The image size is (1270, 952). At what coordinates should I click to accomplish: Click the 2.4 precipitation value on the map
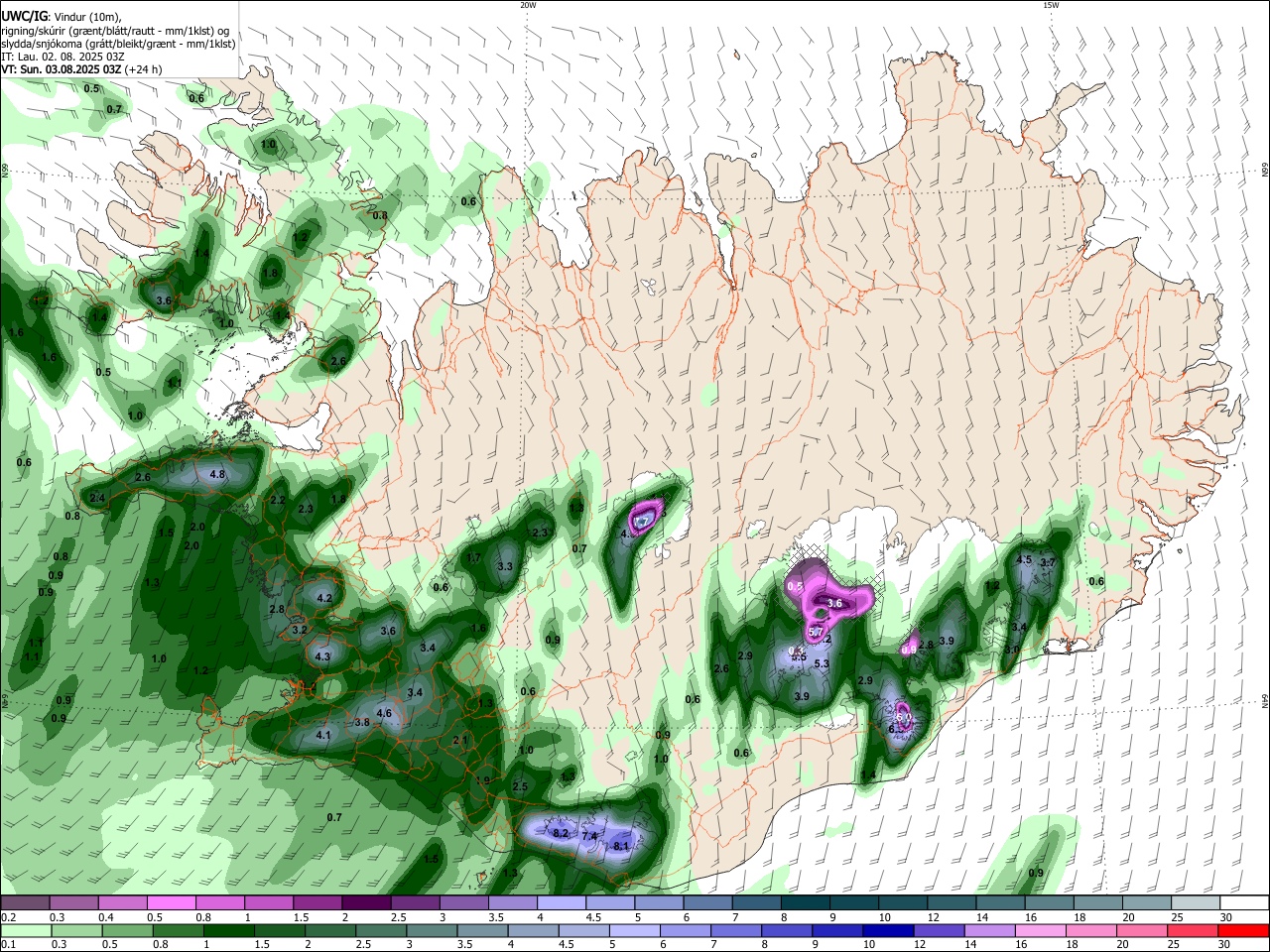coord(97,498)
